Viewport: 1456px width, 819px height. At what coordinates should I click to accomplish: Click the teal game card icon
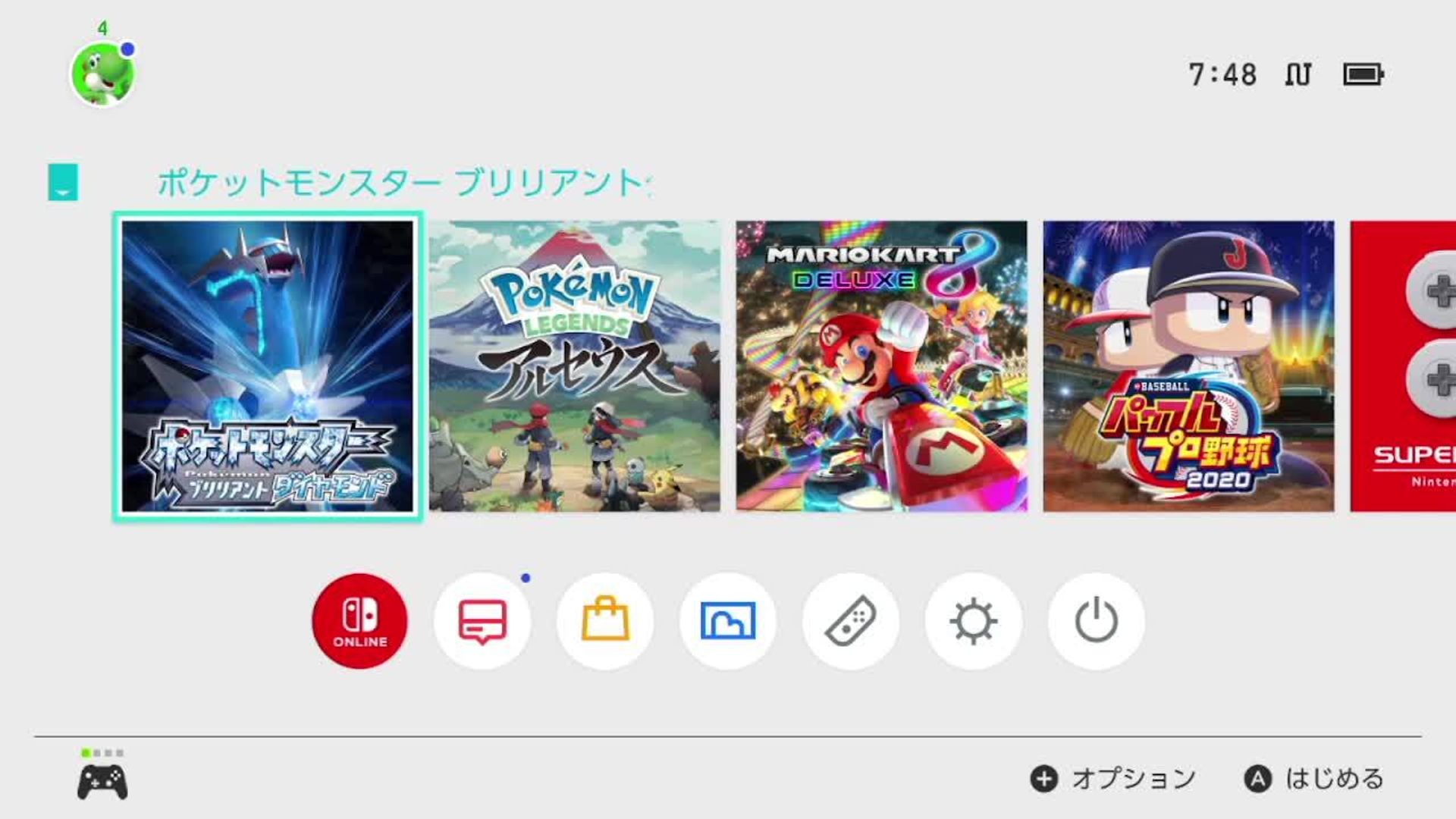click(63, 182)
